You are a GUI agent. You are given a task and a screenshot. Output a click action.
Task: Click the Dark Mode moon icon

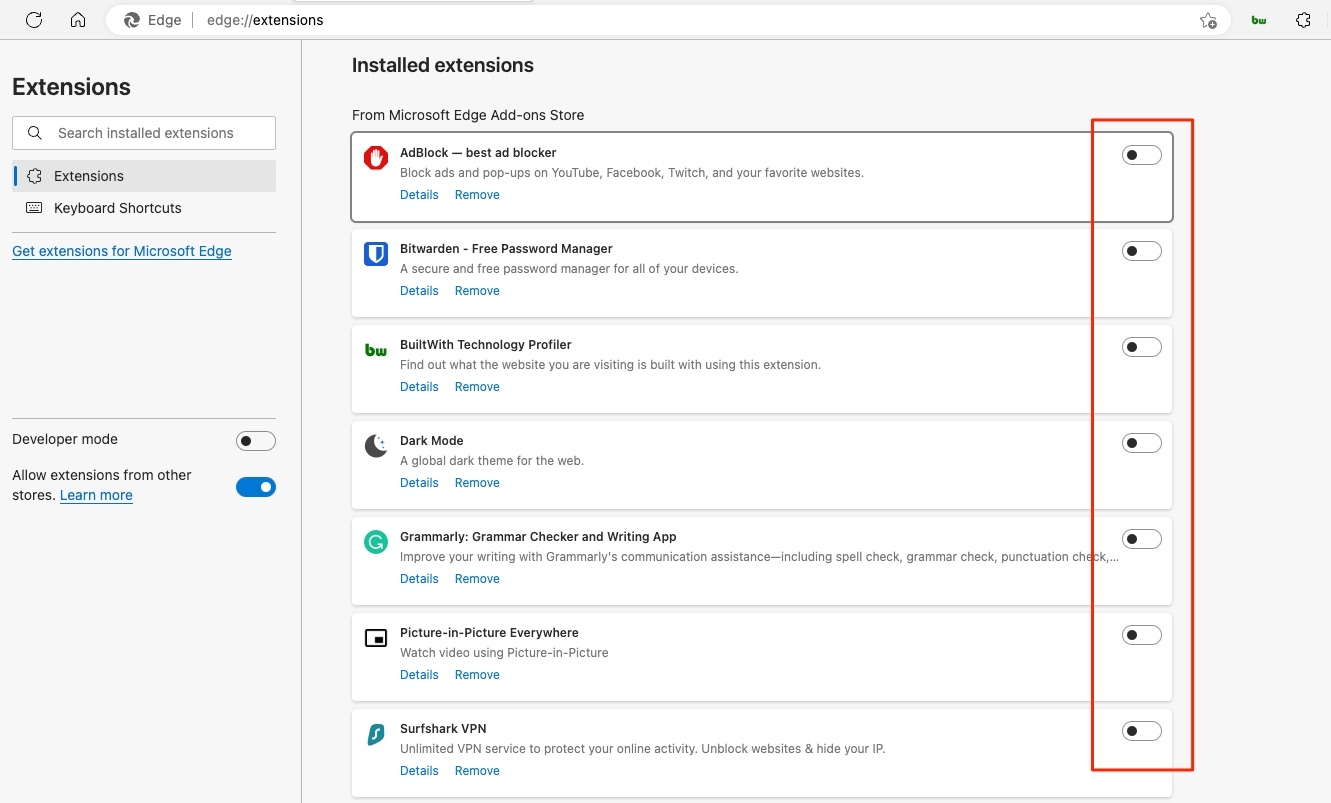tap(375, 446)
